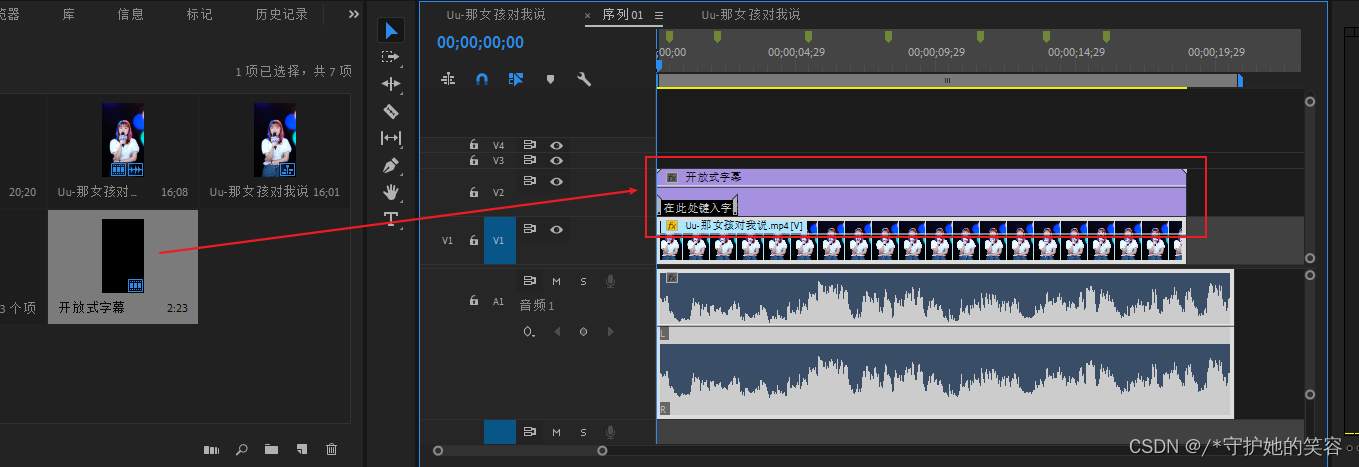Viewport: 1359px width, 467px height.
Task: Open the 历史记录 panel tab
Action: [281, 14]
